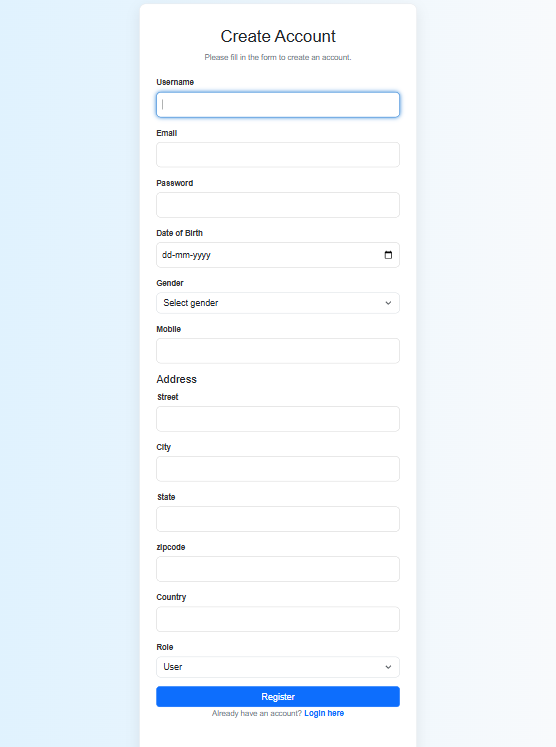The width and height of the screenshot is (556, 747).
Task: Click the 'Already have an account?' text
Action: [257, 713]
